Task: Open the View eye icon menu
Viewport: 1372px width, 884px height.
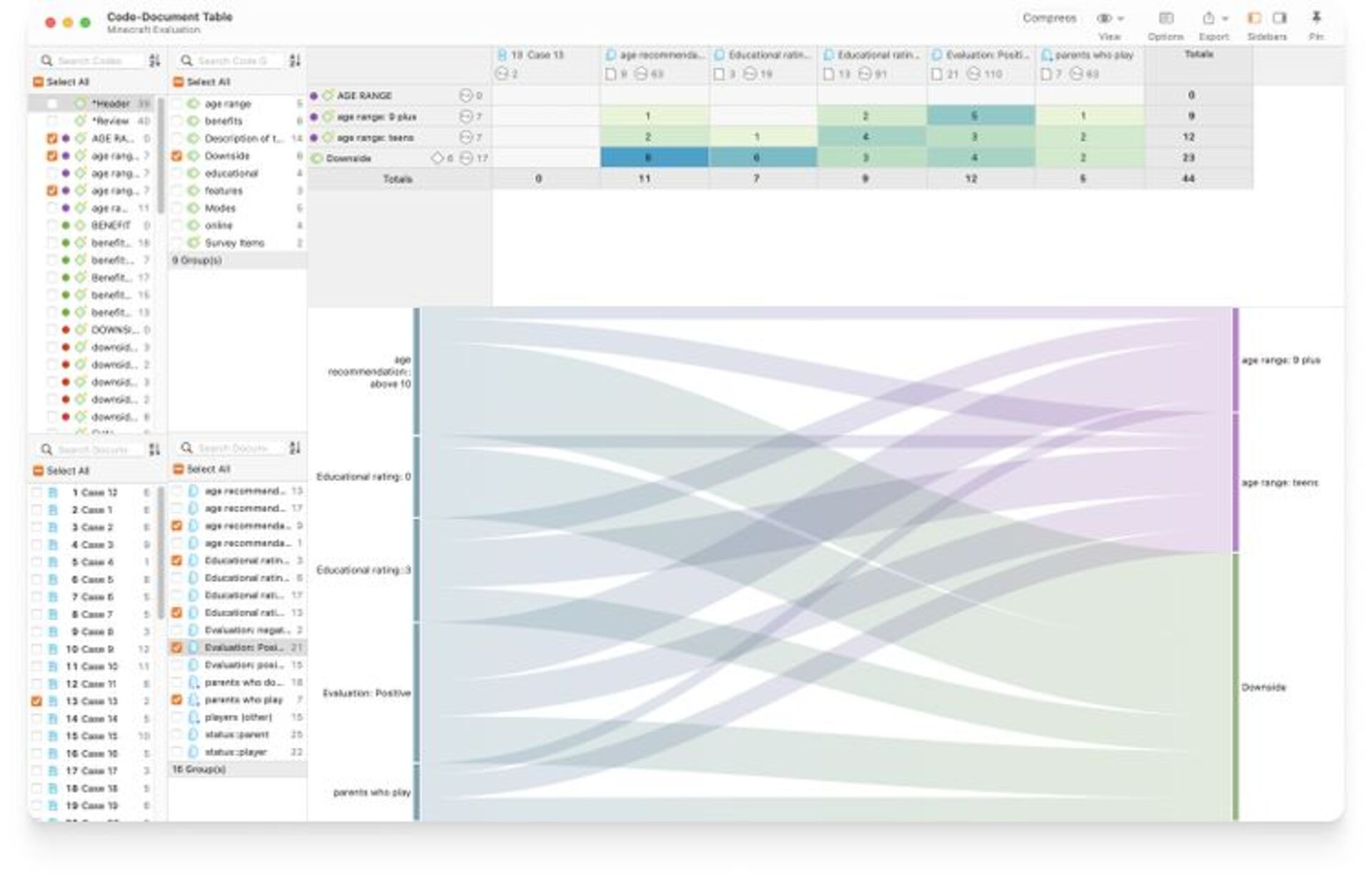Action: point(1105,19)
